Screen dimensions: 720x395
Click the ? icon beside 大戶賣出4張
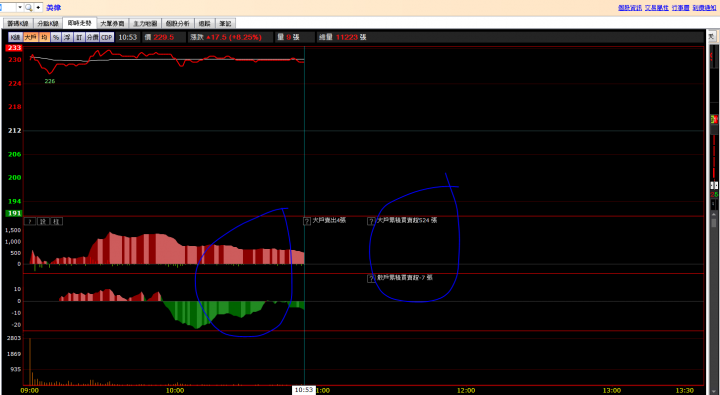coord(307,221)
